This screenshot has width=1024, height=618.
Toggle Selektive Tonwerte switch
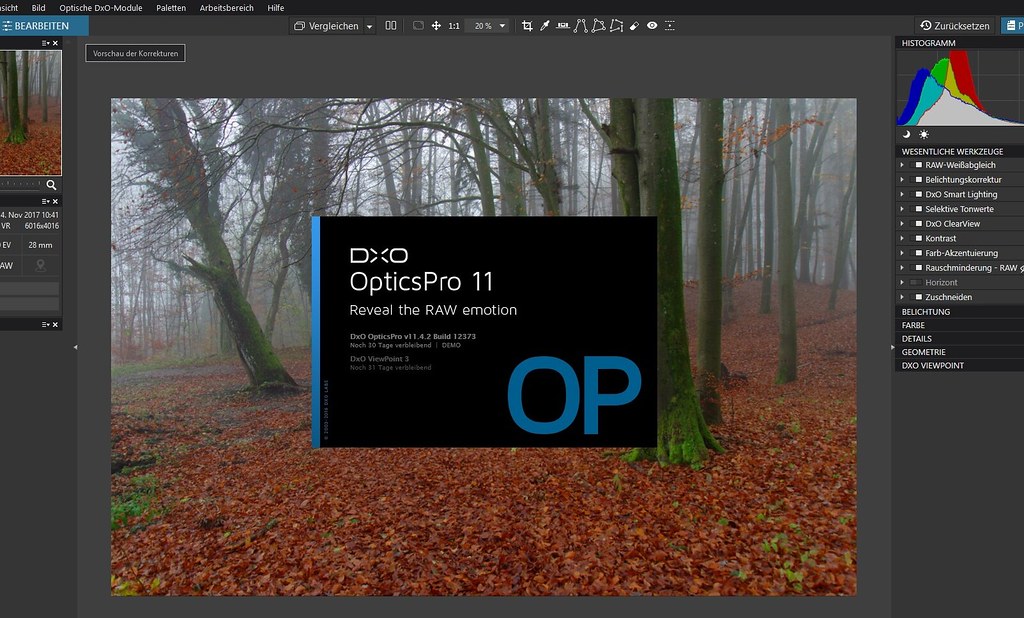pyautogui.click(x=918, y=209)
